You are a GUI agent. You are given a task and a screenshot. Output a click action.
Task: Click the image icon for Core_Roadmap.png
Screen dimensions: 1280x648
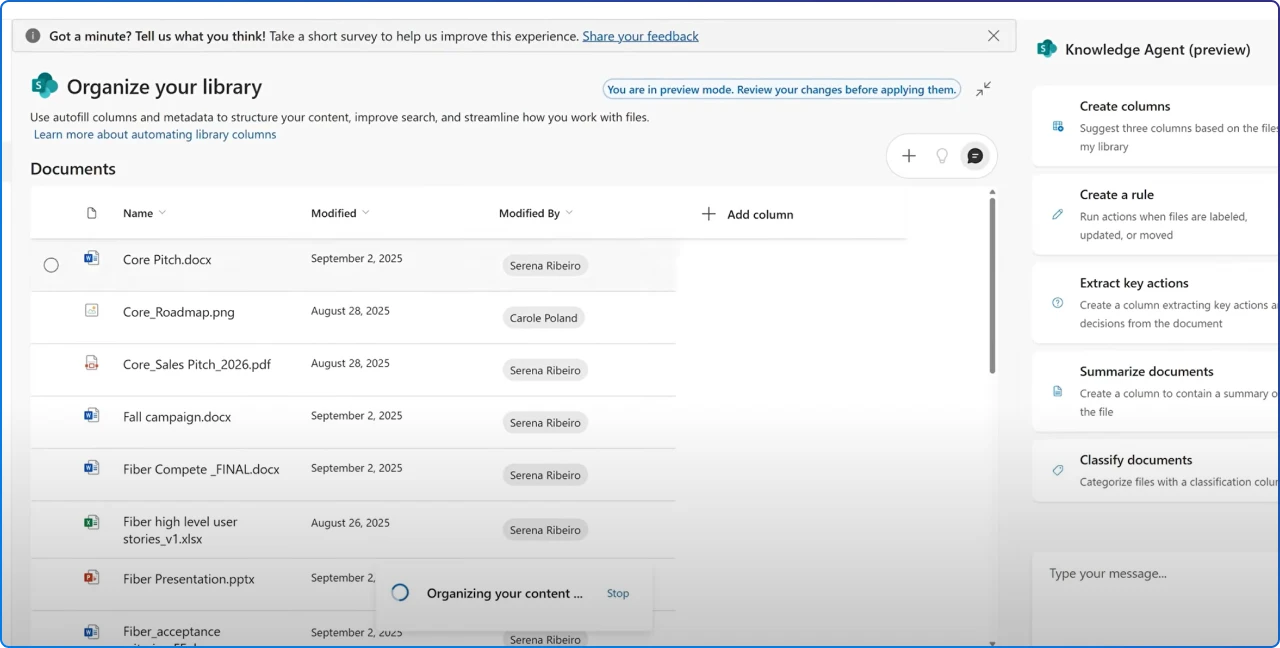click(x=92, y=311)
